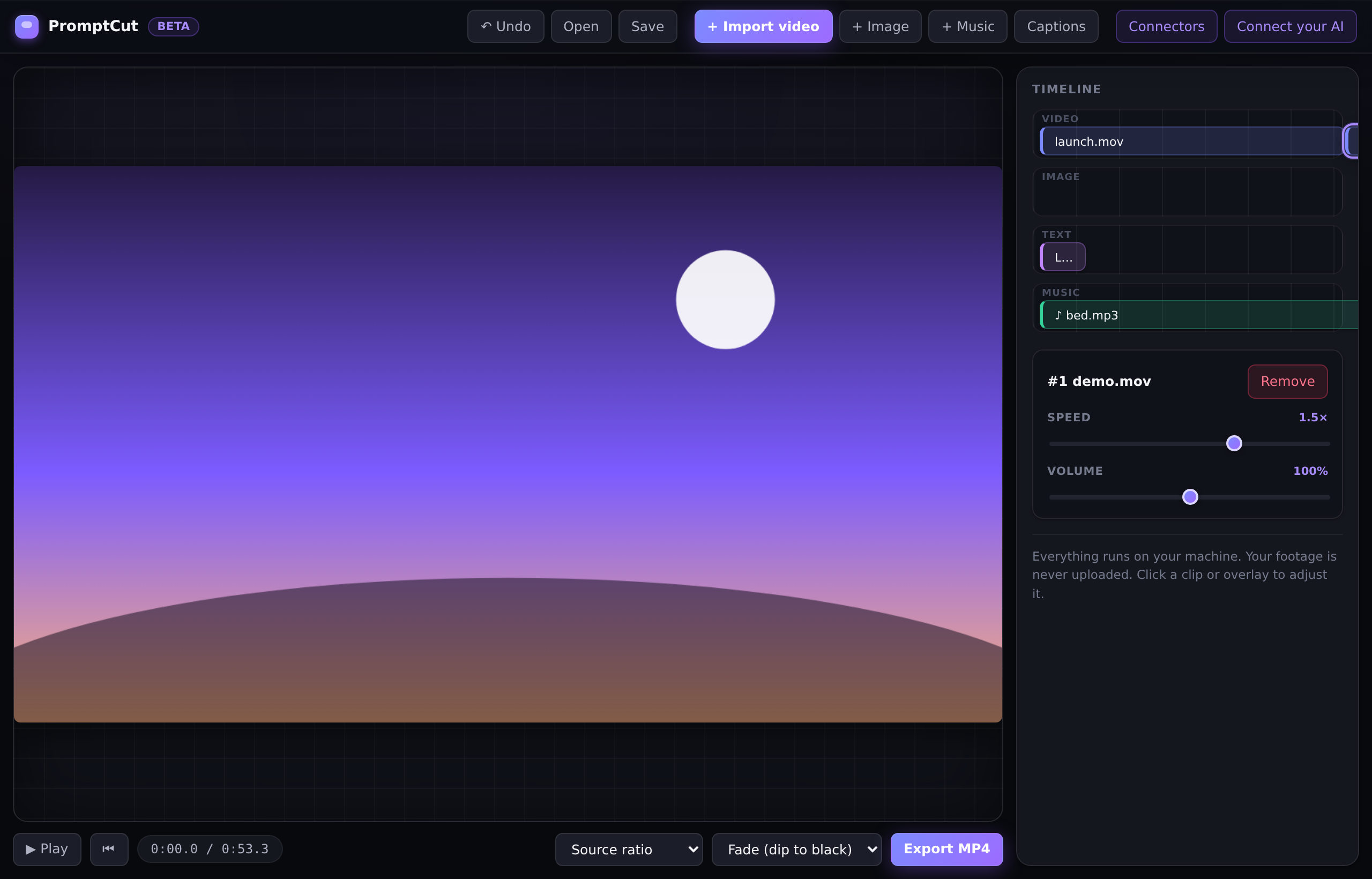The height and width of the screenshot is (879, 1372).
Task: Save the current project
Action: tap(647, 26)
